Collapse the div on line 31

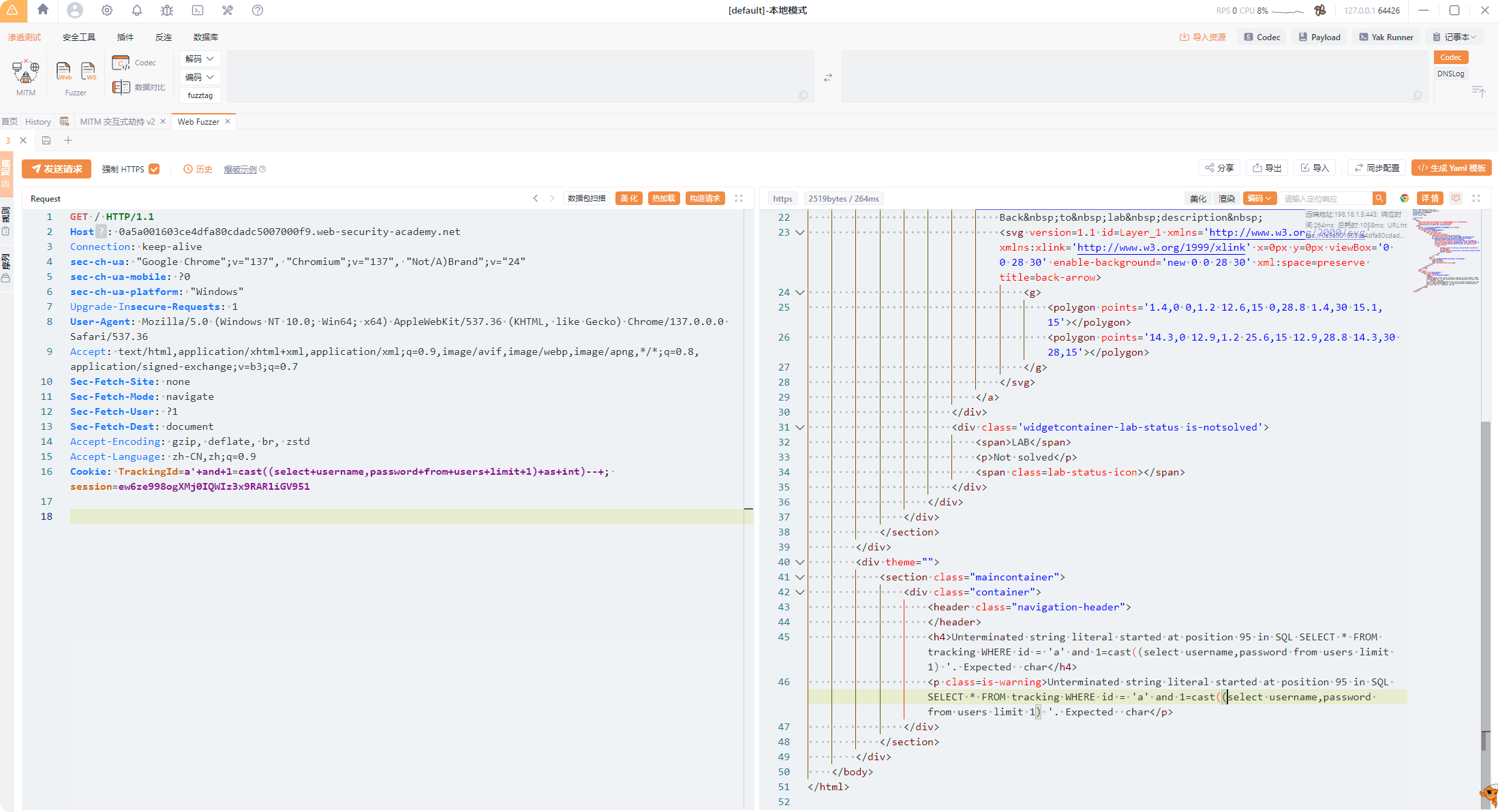[800, 427]
